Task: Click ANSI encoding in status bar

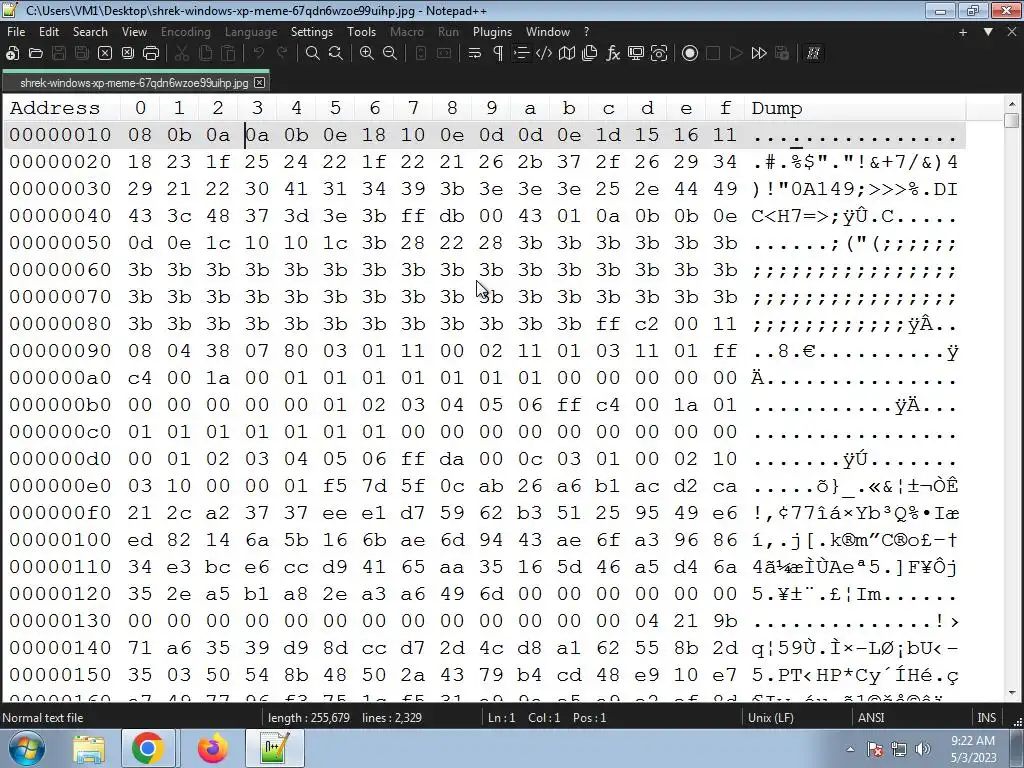Action: coord(871,718)
